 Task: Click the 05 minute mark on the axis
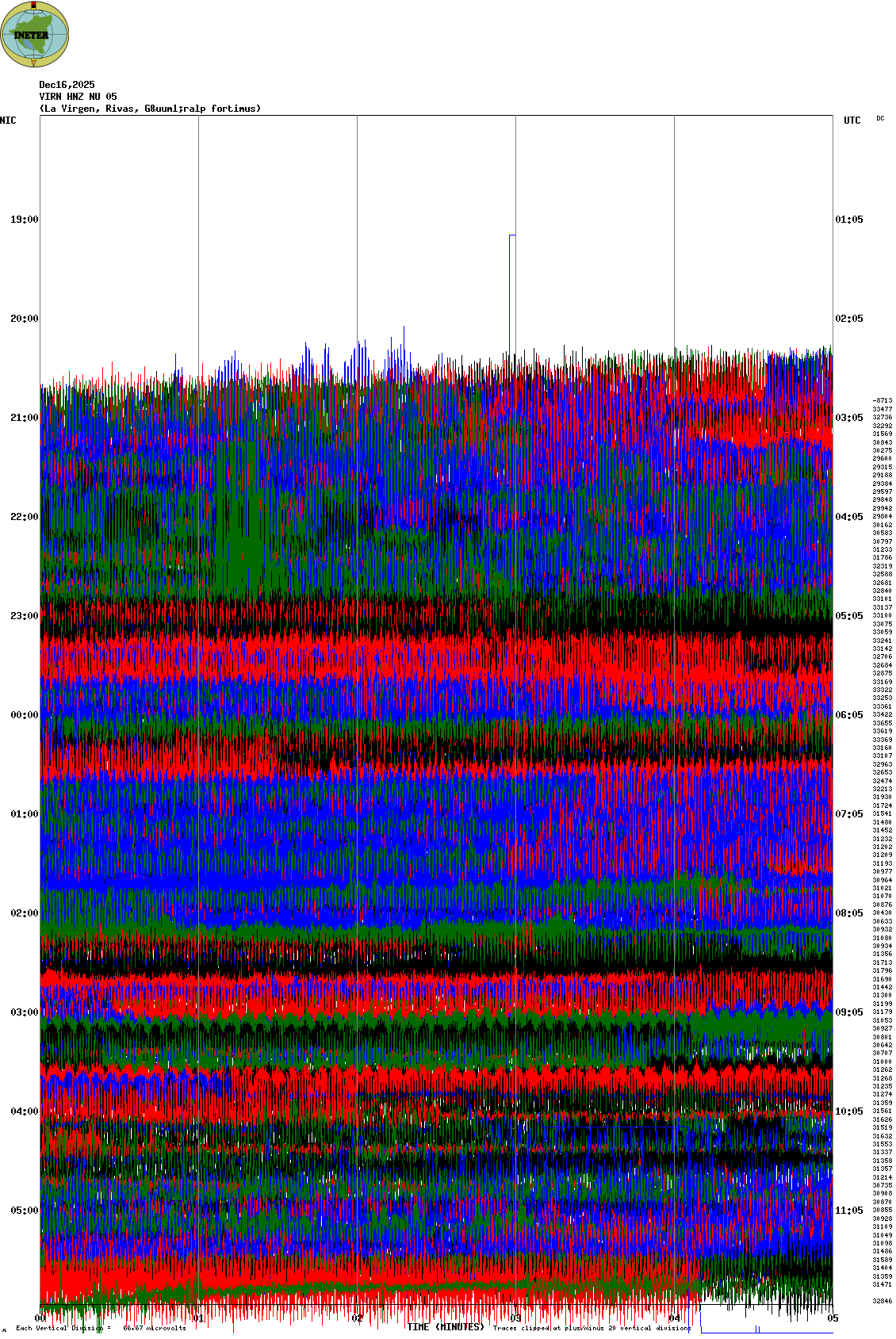[x=833, y=1318]
